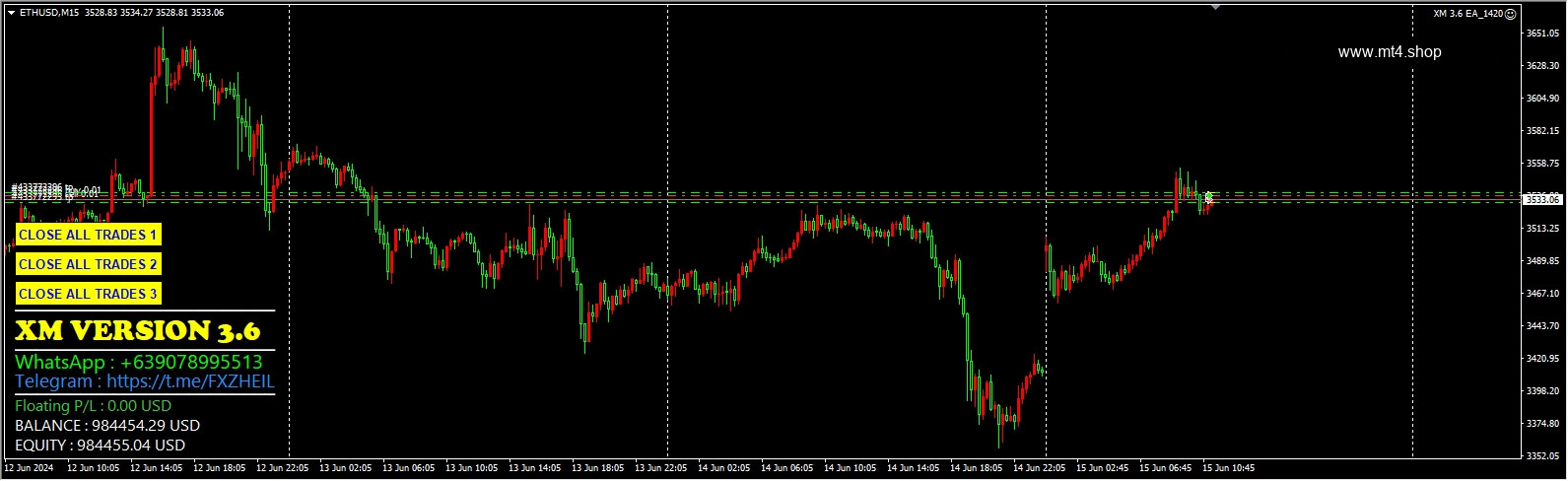The image size is (1568, 481).
Task: Click price scale value 3628.30
Action: tap(1542, 66)
